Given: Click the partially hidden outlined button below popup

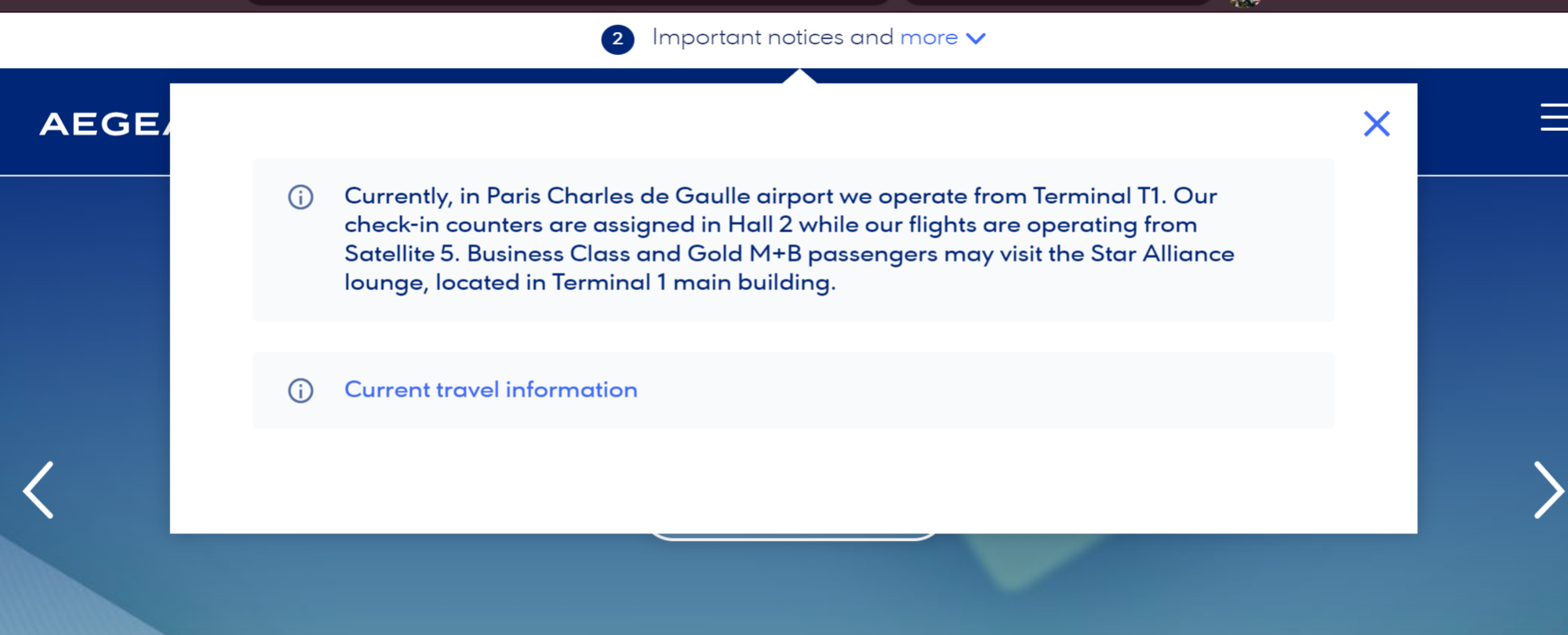Looking at the screenshot, I should (x=792, y=537).
